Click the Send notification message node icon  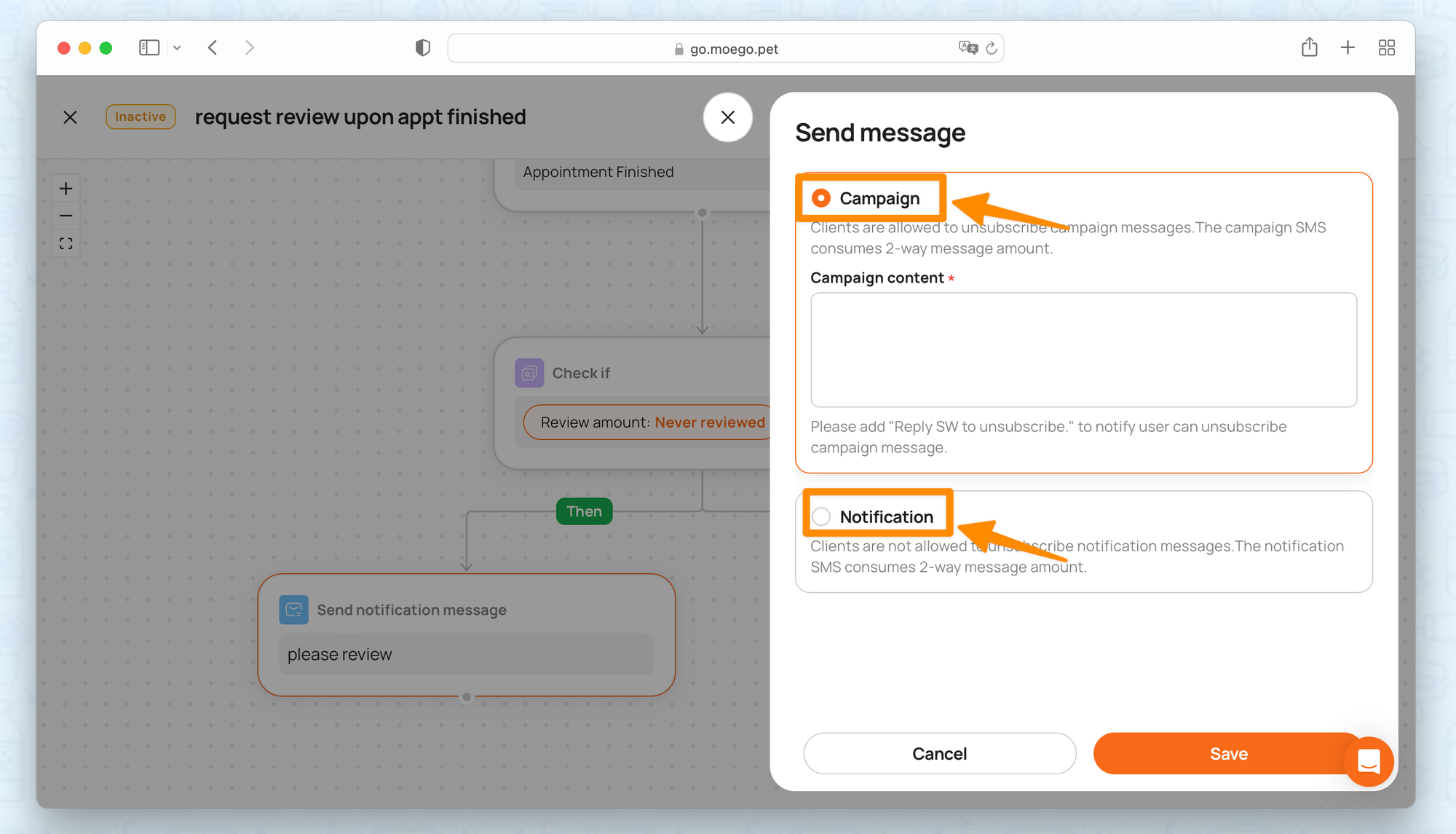click(x=293, y=610)
